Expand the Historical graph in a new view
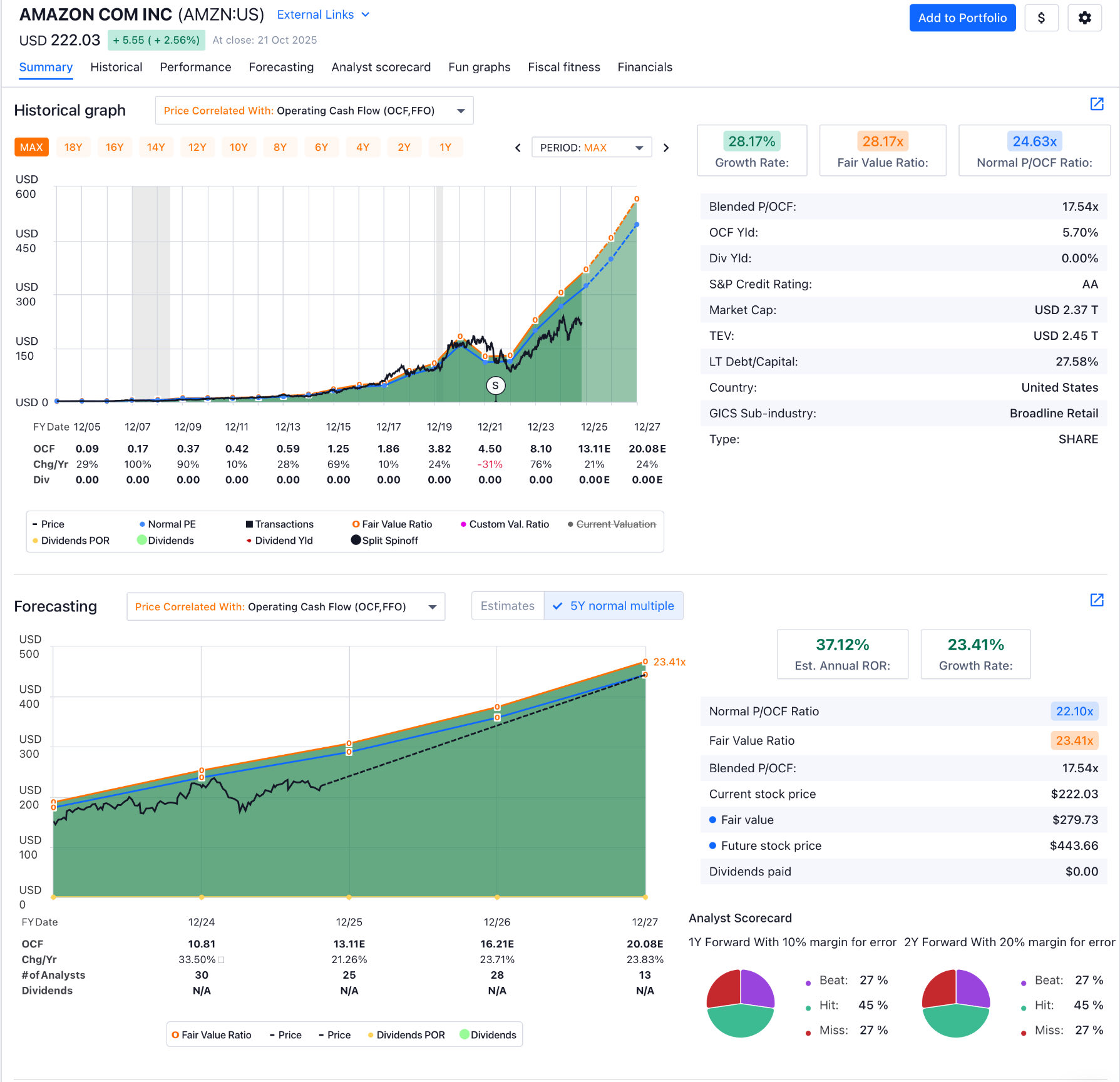The height and width of the screenshot is (1082, 1120). pyautogui.click(x=1097, y=105)
